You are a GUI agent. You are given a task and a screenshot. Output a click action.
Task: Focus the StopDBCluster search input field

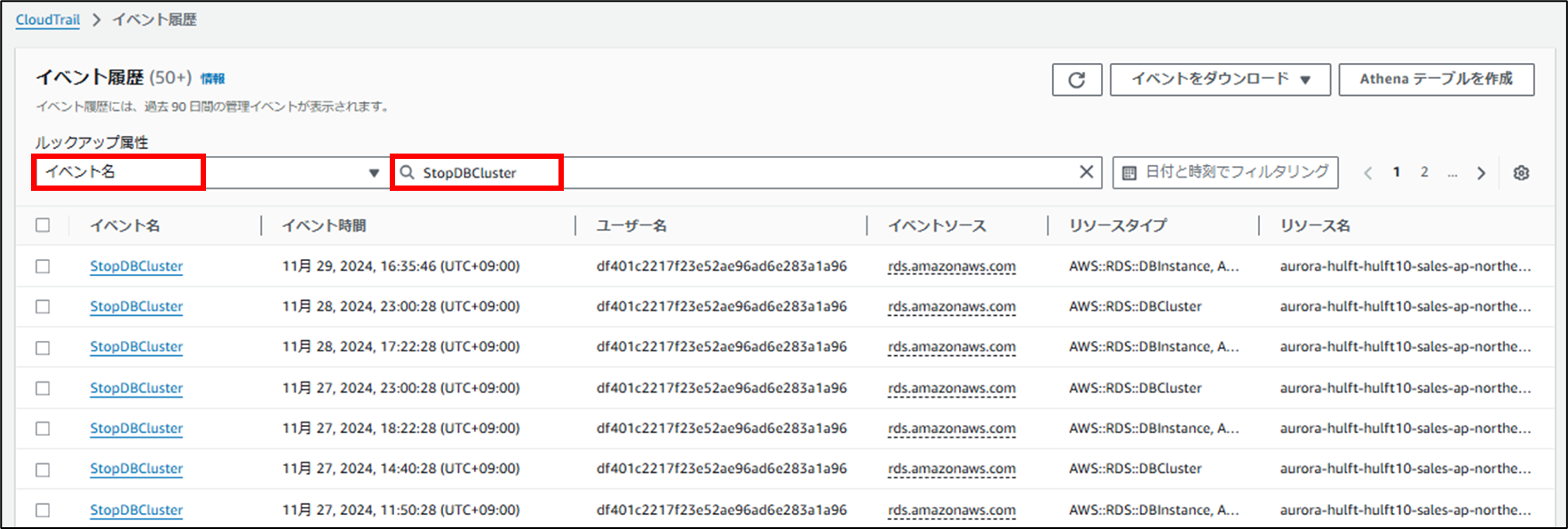coord(746,172)
